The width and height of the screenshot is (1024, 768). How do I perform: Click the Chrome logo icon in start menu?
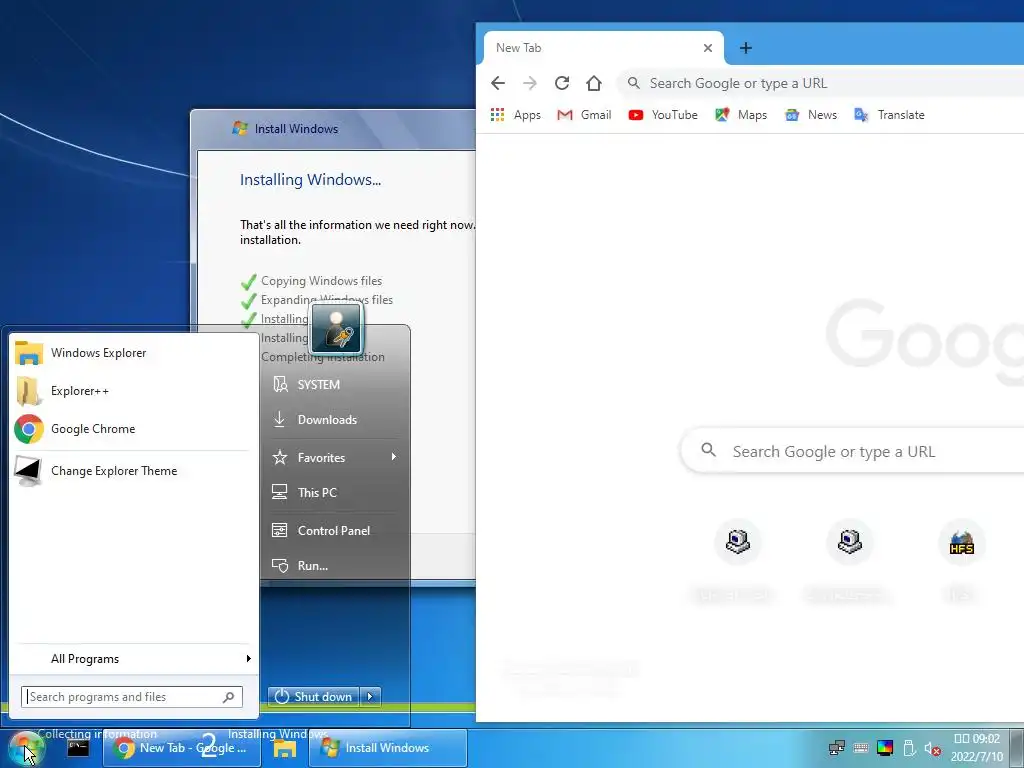click(29, 429)
